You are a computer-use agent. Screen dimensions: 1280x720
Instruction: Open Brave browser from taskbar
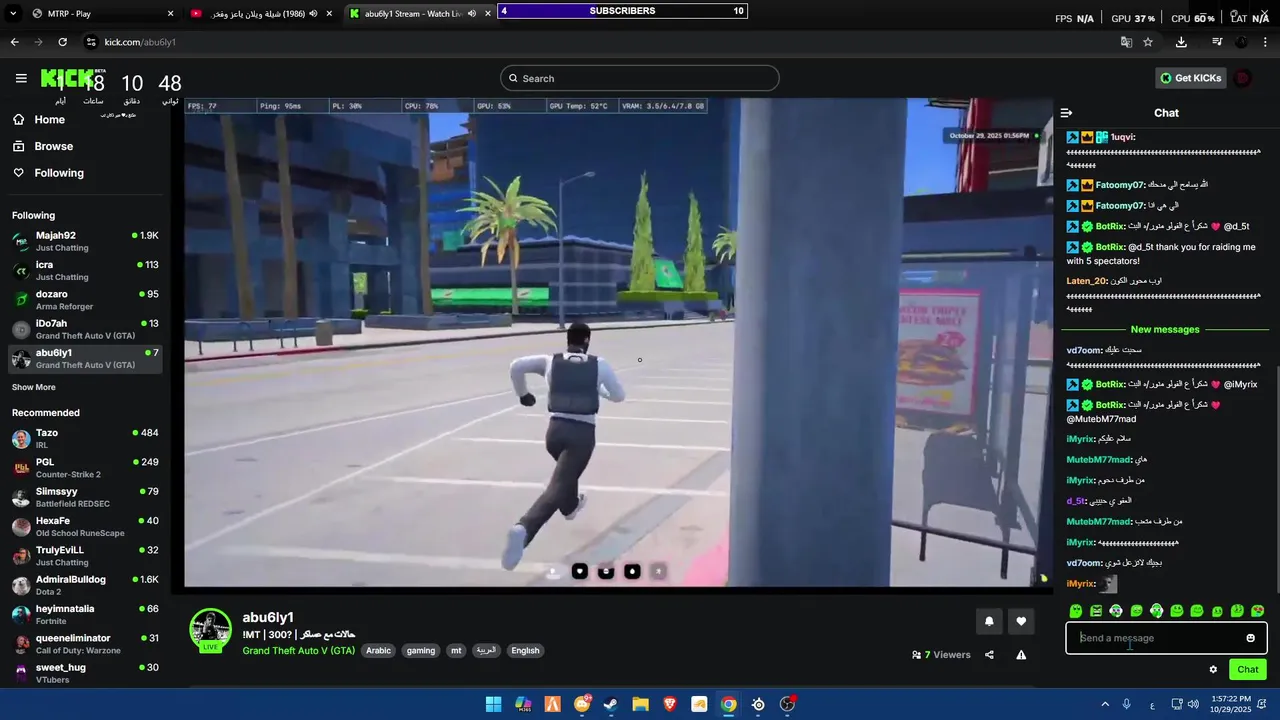pos(670,705)
